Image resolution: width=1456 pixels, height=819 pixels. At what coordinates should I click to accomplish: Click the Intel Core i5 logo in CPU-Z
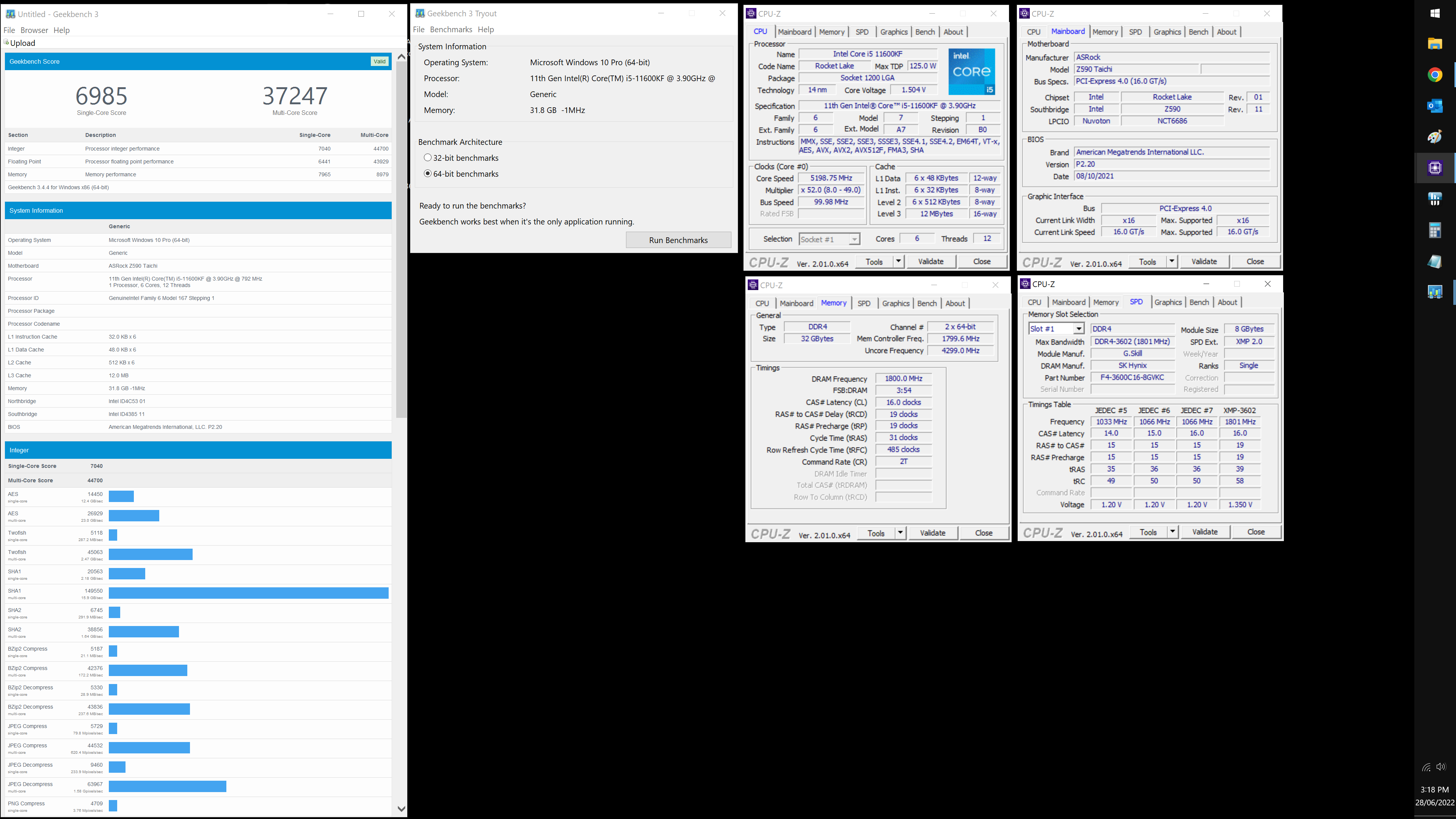[971, 72]
